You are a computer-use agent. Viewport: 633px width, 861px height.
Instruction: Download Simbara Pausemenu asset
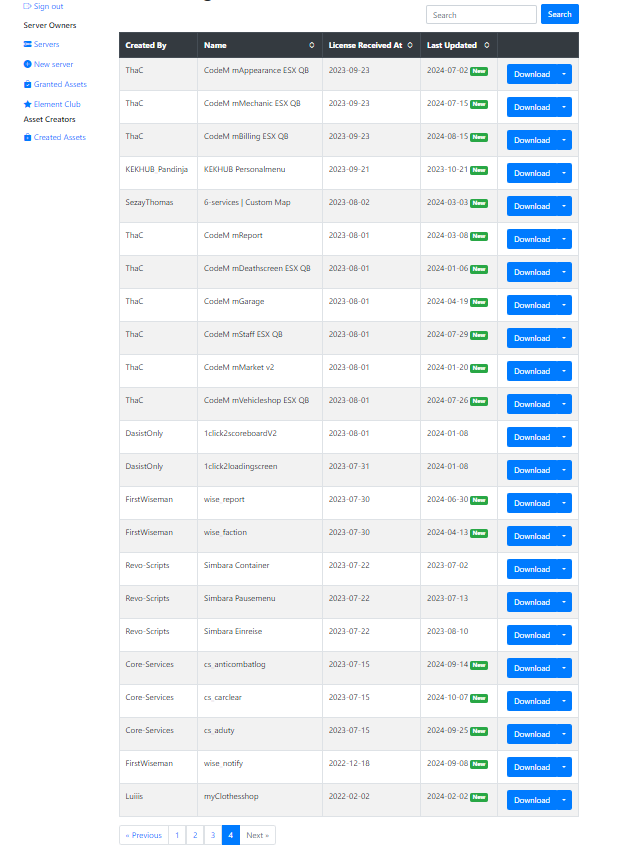[x=531, y=602]
